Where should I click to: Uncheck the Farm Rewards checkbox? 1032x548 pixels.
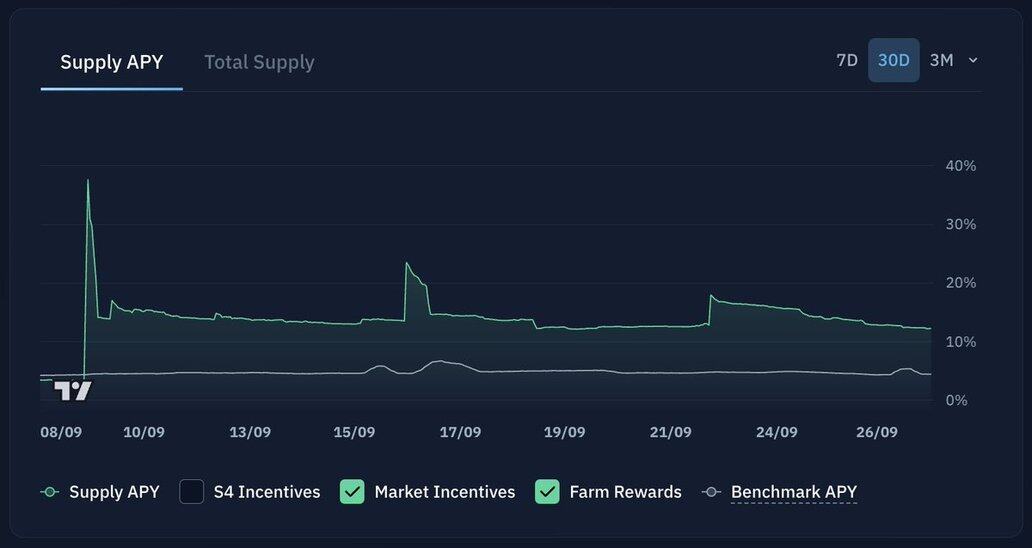tap(547, 492)
